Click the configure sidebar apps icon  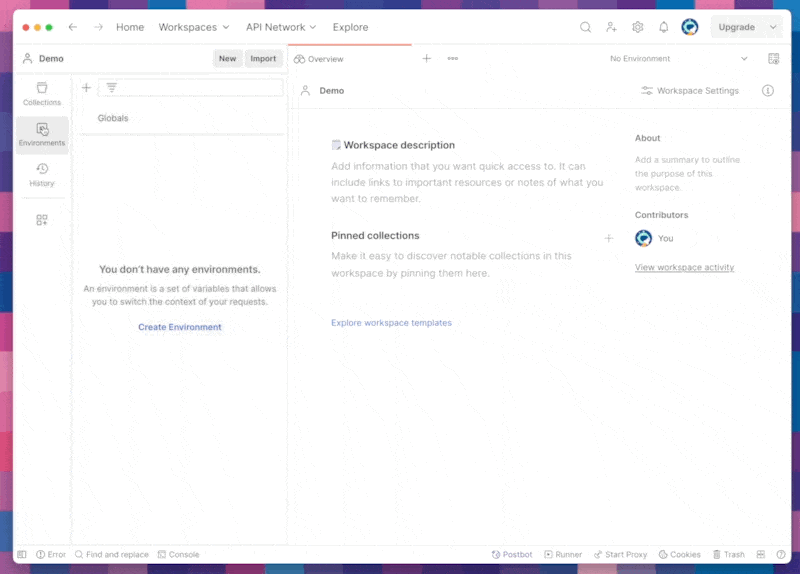[42, 220]
